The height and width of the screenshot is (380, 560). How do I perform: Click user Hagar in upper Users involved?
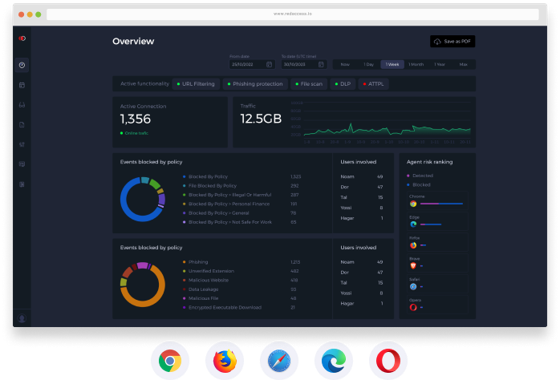362,218
